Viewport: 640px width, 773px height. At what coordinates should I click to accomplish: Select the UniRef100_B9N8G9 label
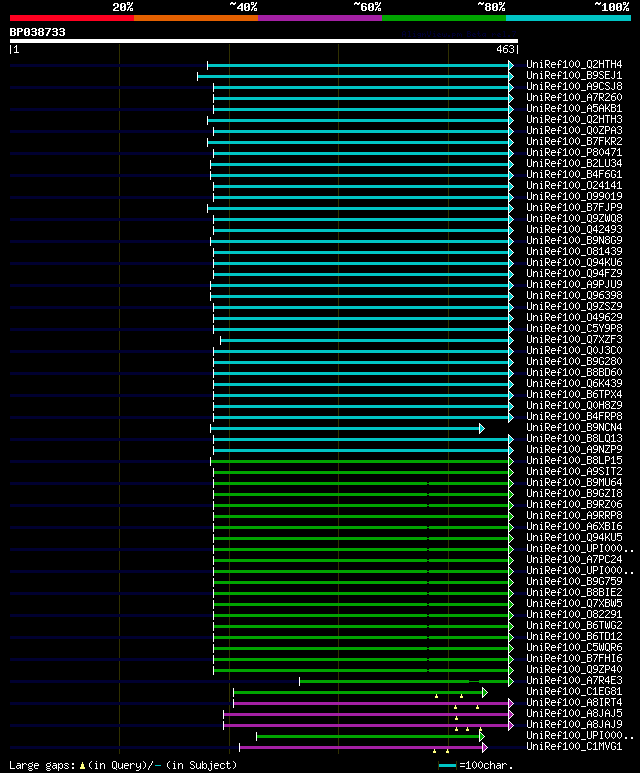click(x=574, y=241)
